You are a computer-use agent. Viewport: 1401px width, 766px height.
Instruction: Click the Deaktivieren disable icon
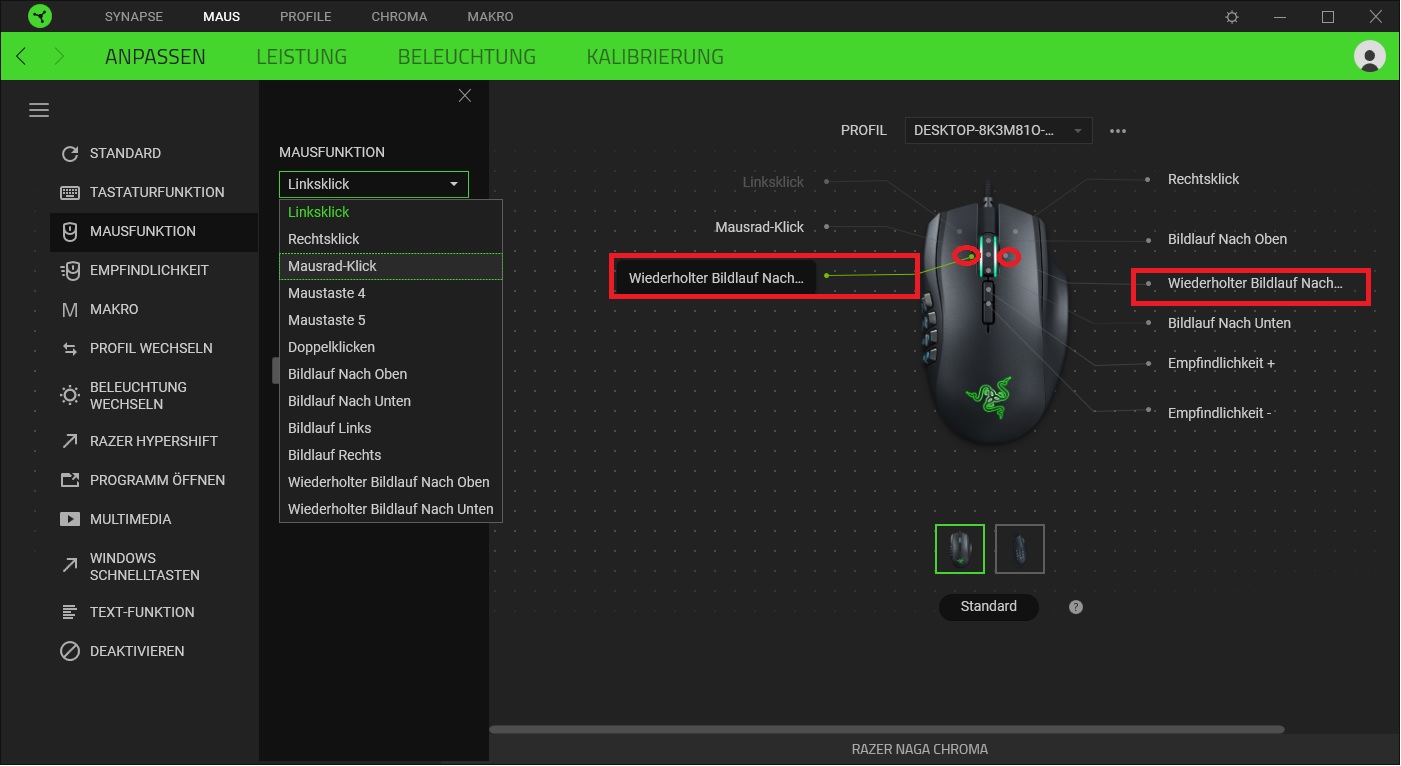click(70, 651)
